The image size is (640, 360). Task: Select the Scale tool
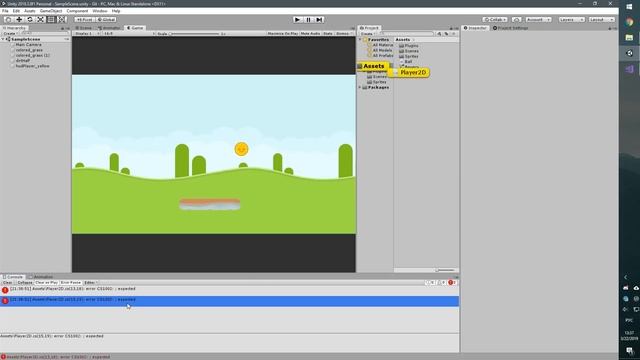[x=40, y=20]
